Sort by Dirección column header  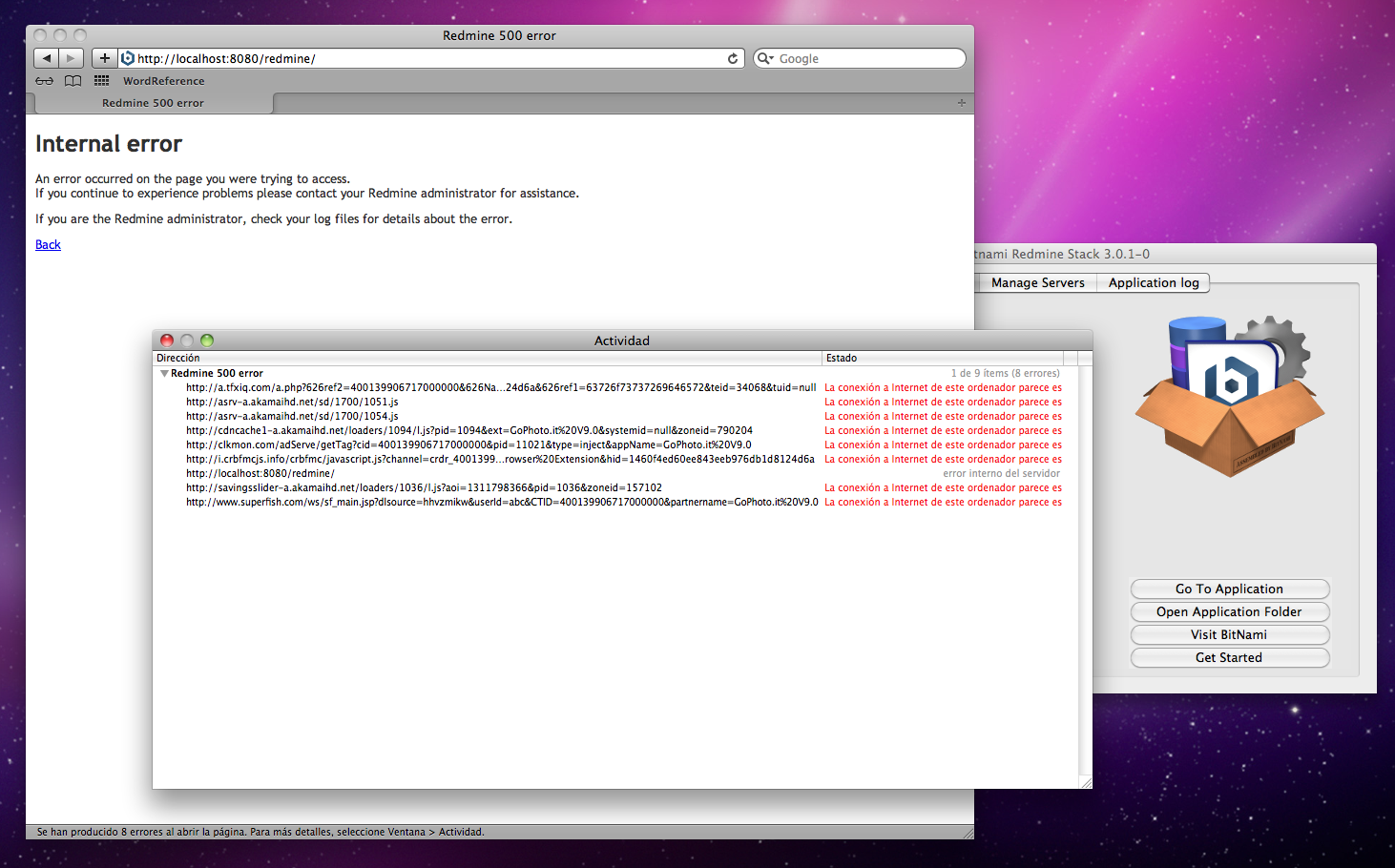(487, 358)
